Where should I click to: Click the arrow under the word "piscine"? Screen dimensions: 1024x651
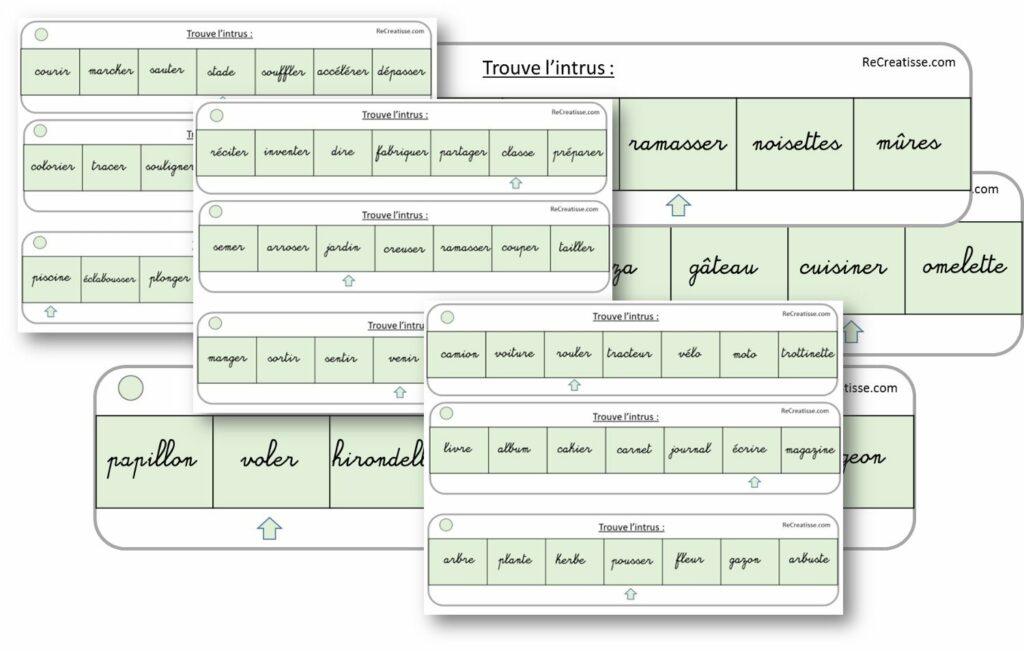pyautogui.click(x=51, y=311)
